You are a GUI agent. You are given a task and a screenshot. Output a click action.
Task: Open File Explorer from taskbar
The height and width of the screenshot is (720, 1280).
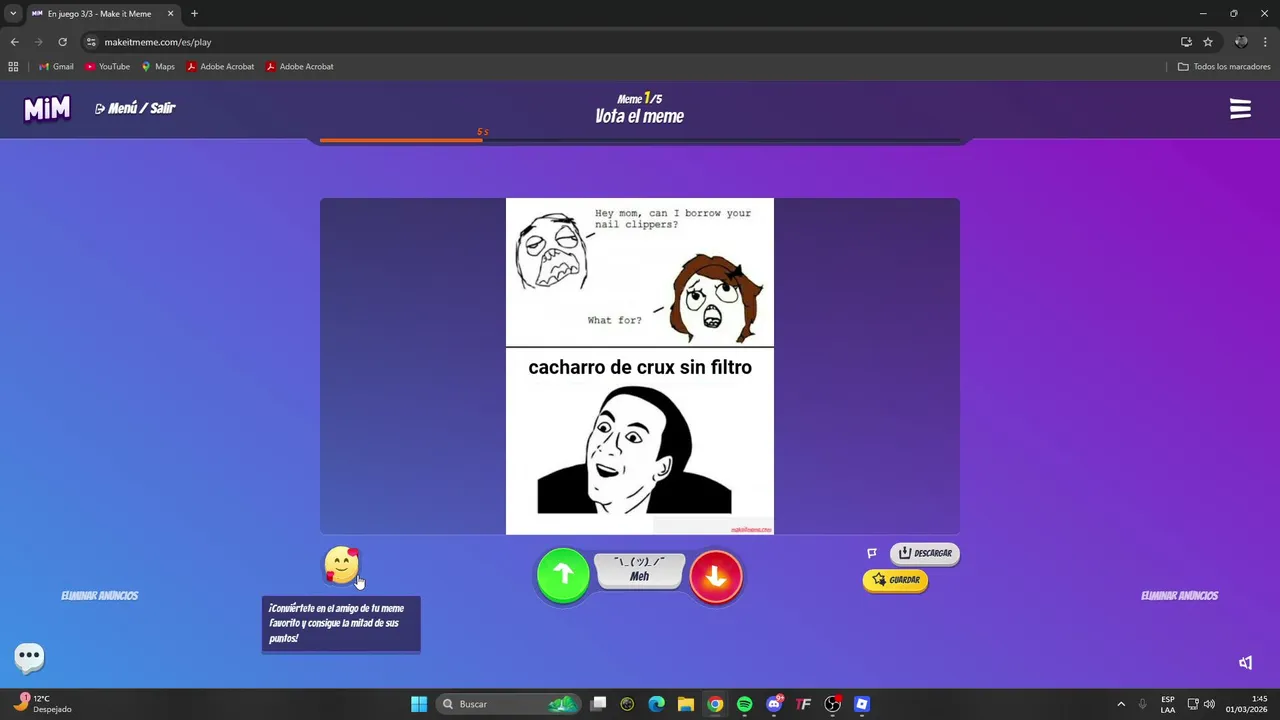[x=686, y=704]
